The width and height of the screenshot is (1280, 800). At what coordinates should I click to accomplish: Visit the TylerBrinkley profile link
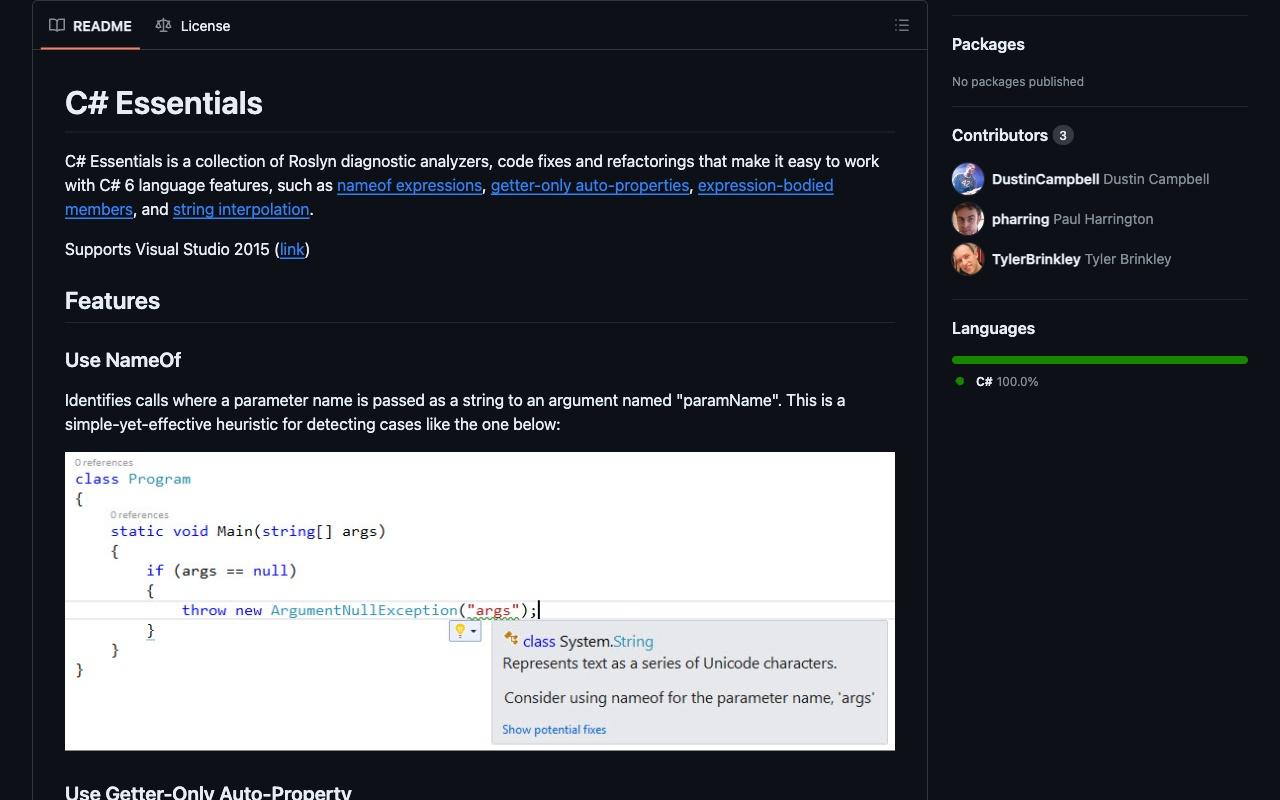[x=1036, y=259]
